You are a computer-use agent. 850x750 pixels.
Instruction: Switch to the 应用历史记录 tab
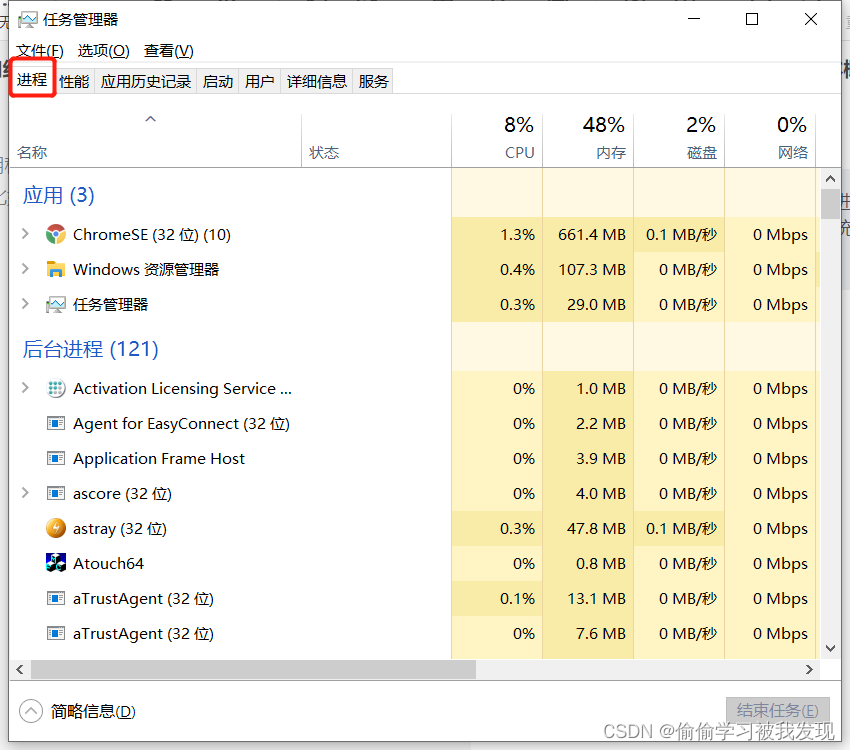click(146, 81)
